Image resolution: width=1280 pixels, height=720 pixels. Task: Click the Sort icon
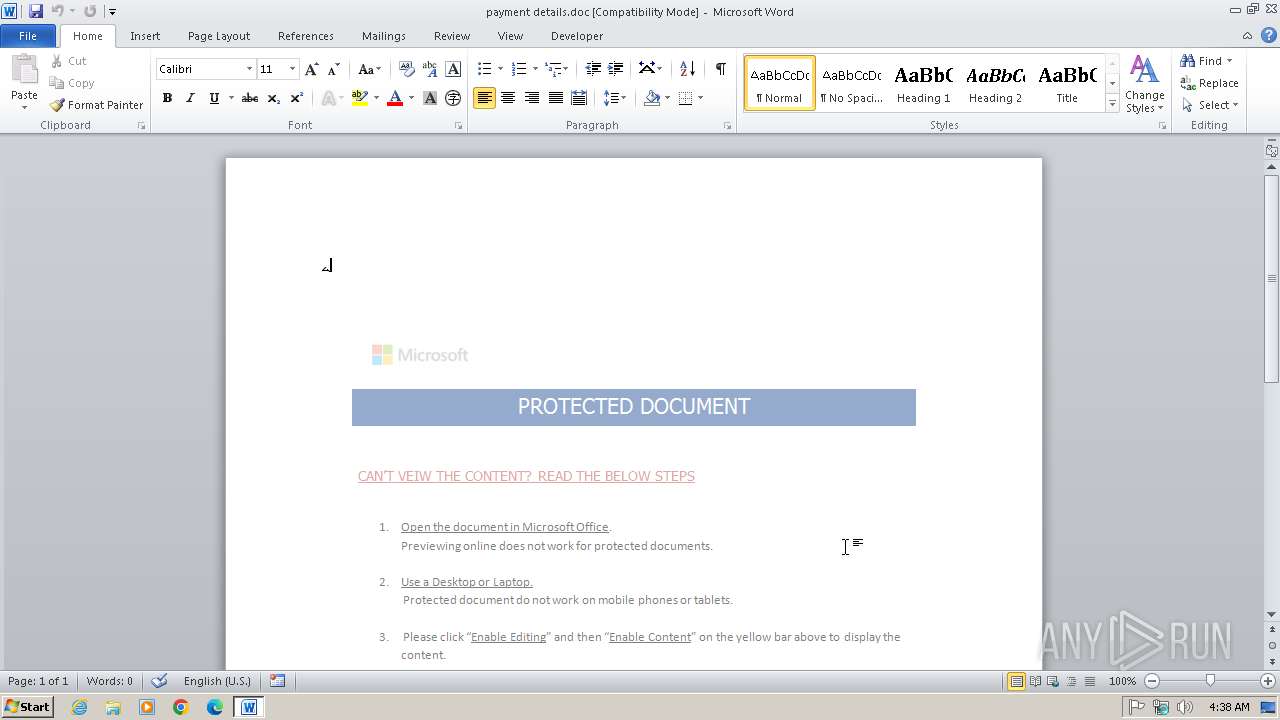click(x=687, y=69)
